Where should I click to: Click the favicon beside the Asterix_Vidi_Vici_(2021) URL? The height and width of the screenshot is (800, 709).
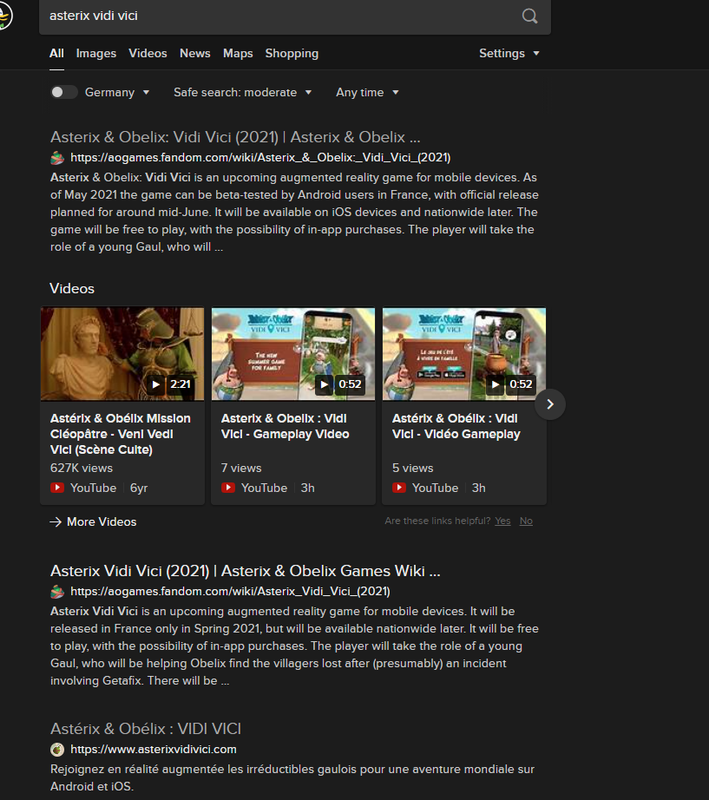(57, 591)
